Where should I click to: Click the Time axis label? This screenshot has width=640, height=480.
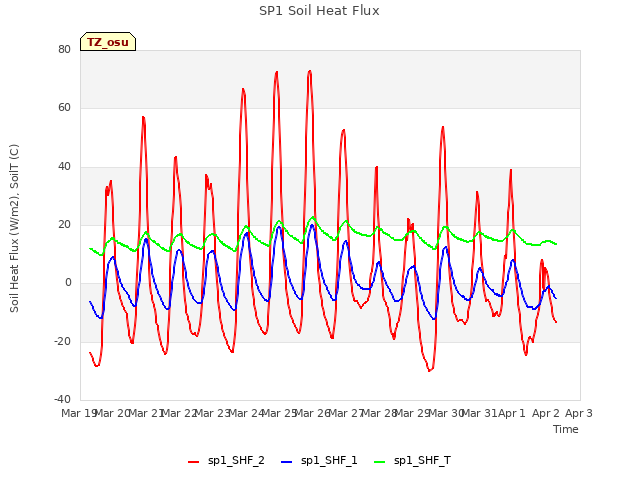coord(565,429)
